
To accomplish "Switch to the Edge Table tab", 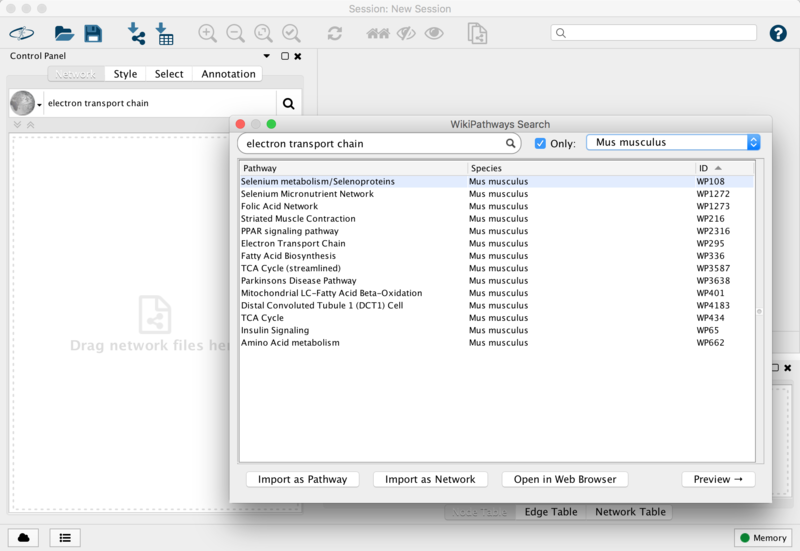I will (x=551, y=512).
